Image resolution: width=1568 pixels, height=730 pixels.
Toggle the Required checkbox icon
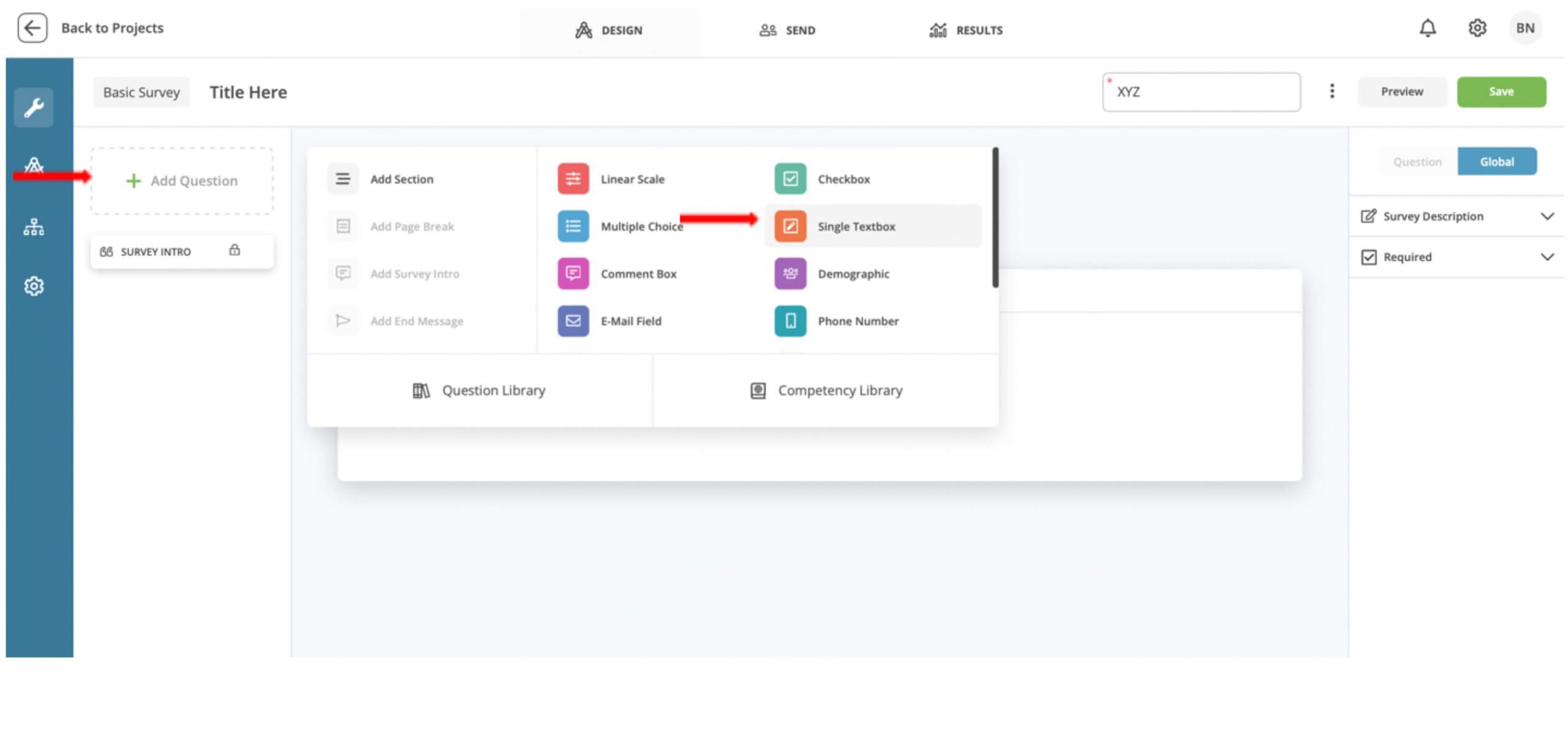(x=1369, y=257)
